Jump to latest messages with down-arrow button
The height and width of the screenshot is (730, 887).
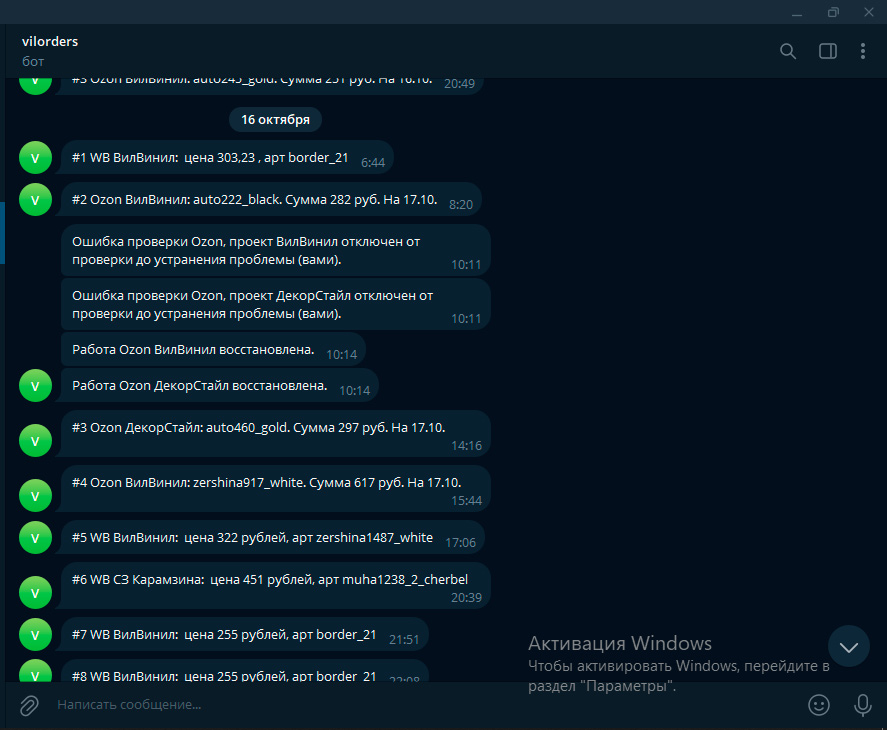[848, 647]
